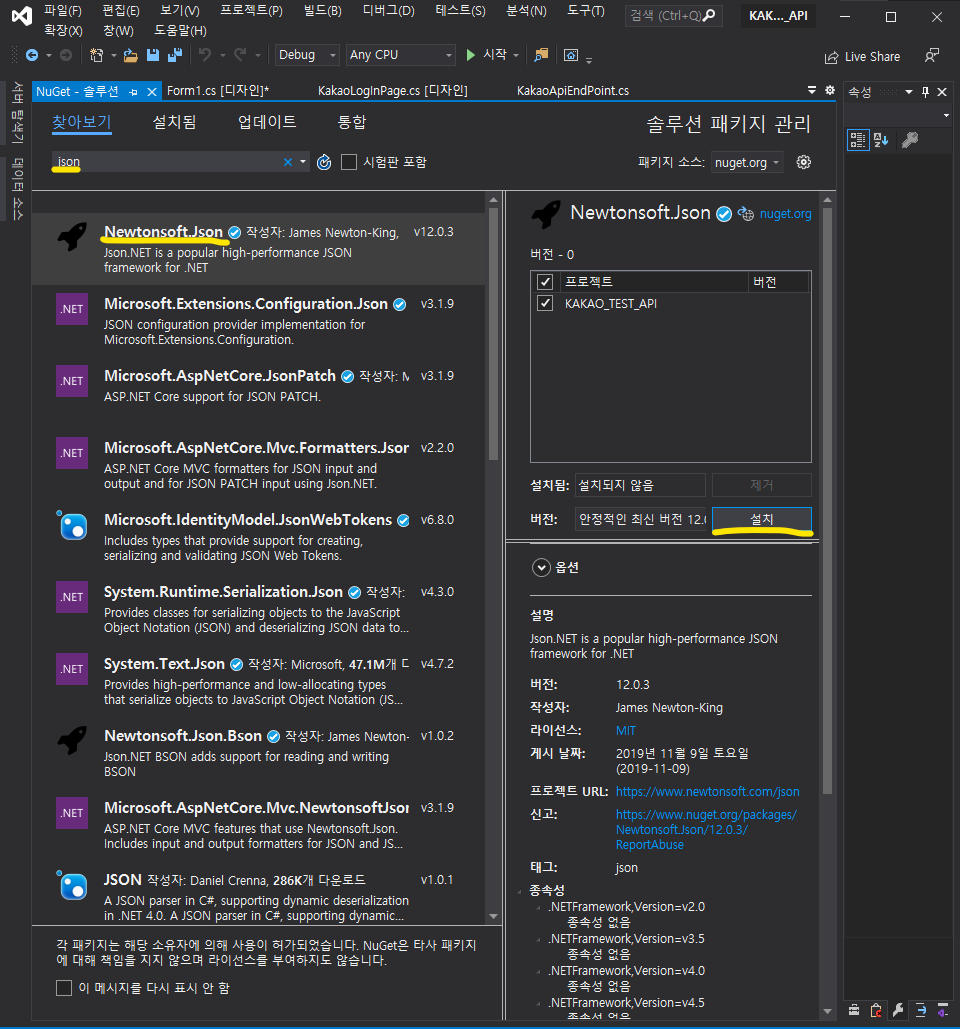The image size is (960, 1029).
Task: Select the Newtonsoft.Json.Bson package row
Action: [x=259, y=753]
